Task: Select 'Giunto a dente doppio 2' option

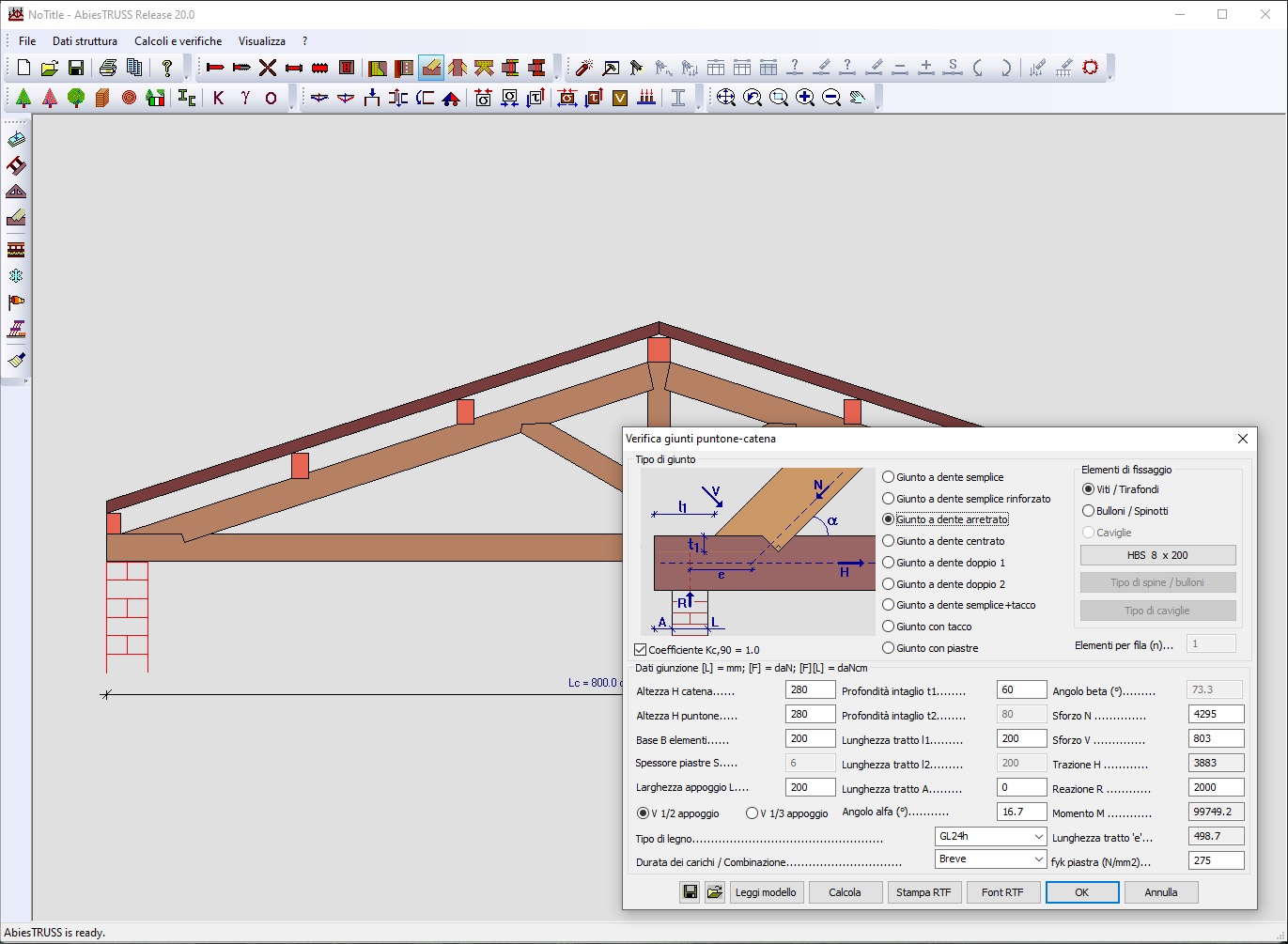Action: point(944,584)
